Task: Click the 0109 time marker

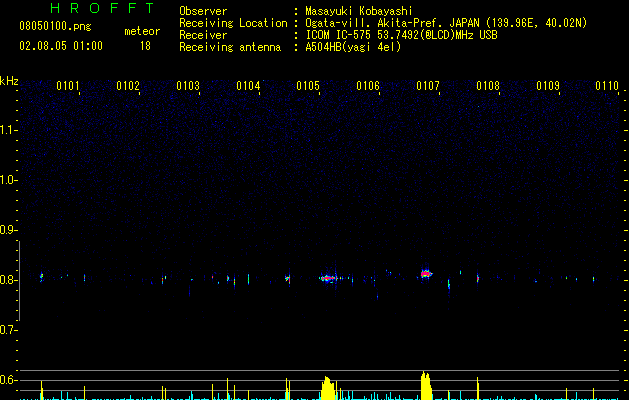Action: click(548, 86)
